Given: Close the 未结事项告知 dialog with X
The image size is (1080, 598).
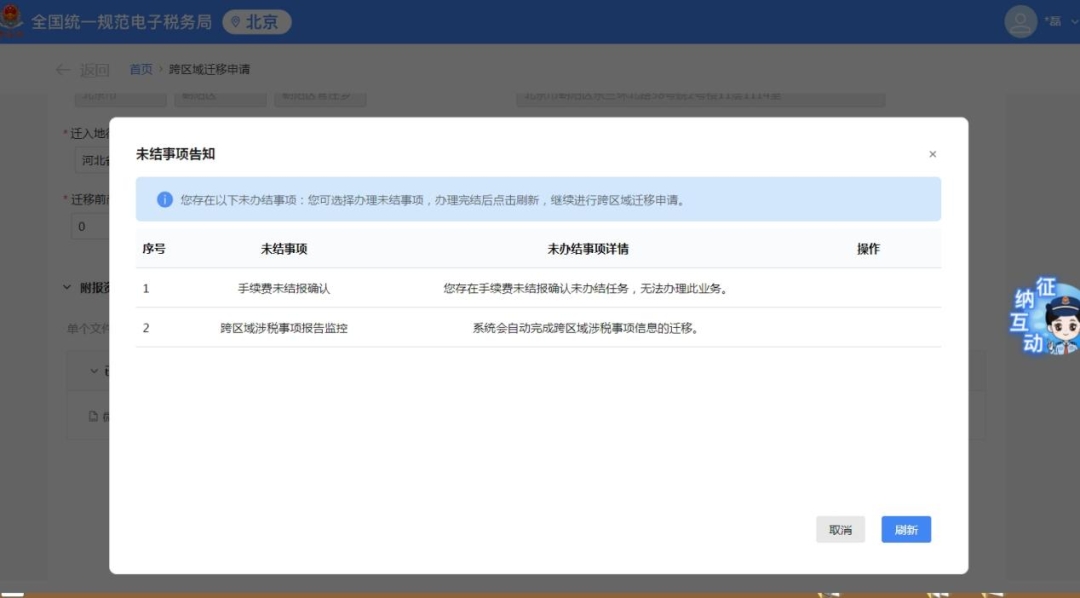Looking at the screenshot, I should point(932,154).
